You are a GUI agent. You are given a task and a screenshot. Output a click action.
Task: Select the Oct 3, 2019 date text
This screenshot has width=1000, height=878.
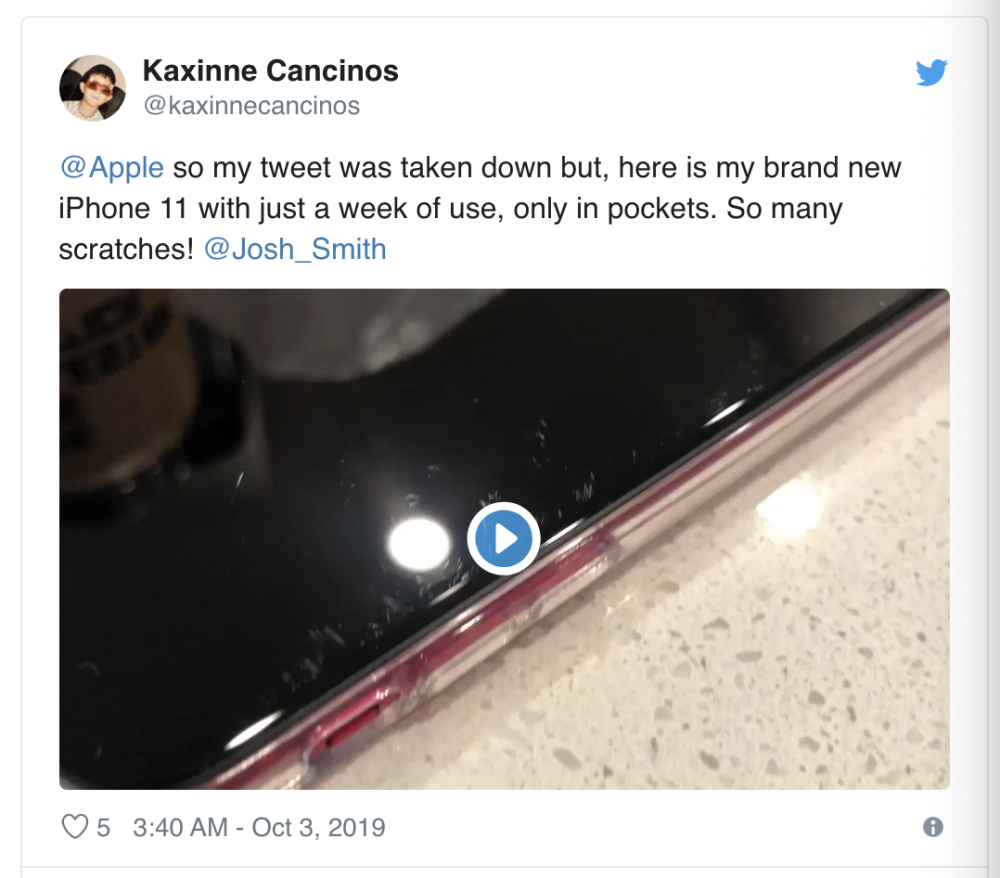pyautogui.click(x=318, y=828)
